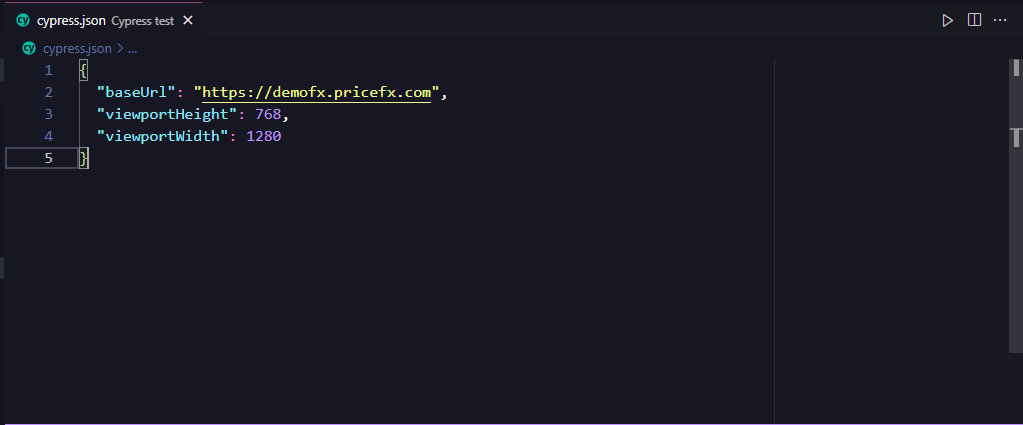Click line number 3 in the gutter

pyautogui.click(x=48, y=114)
